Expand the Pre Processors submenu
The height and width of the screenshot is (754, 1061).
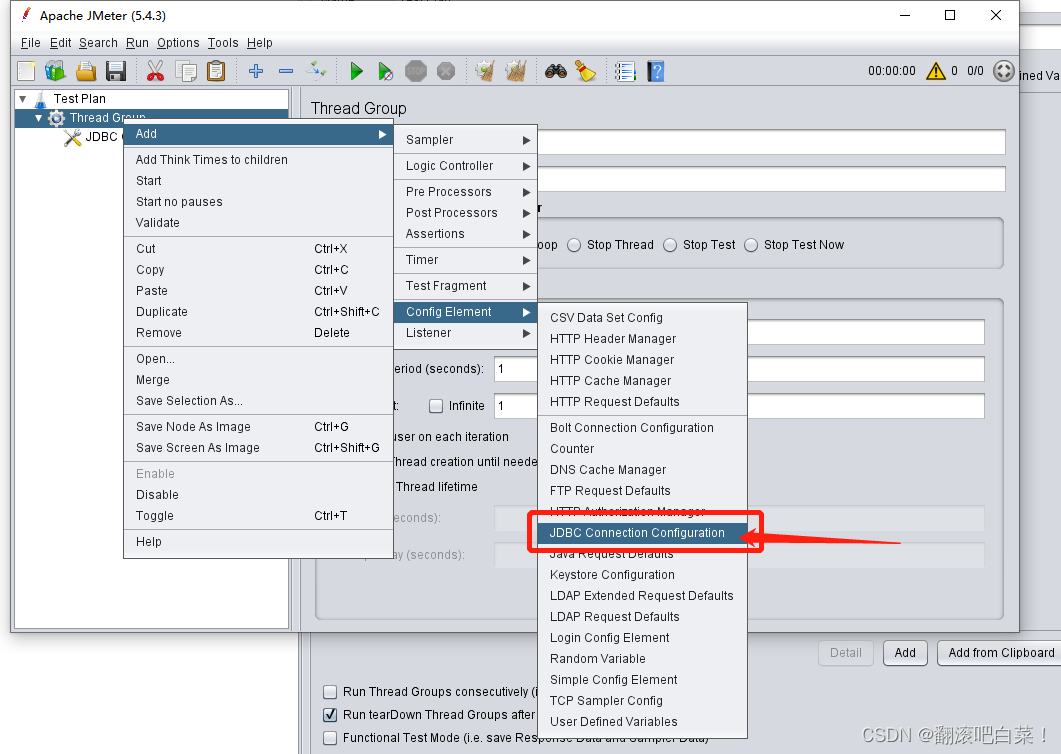tap(466, 192)
